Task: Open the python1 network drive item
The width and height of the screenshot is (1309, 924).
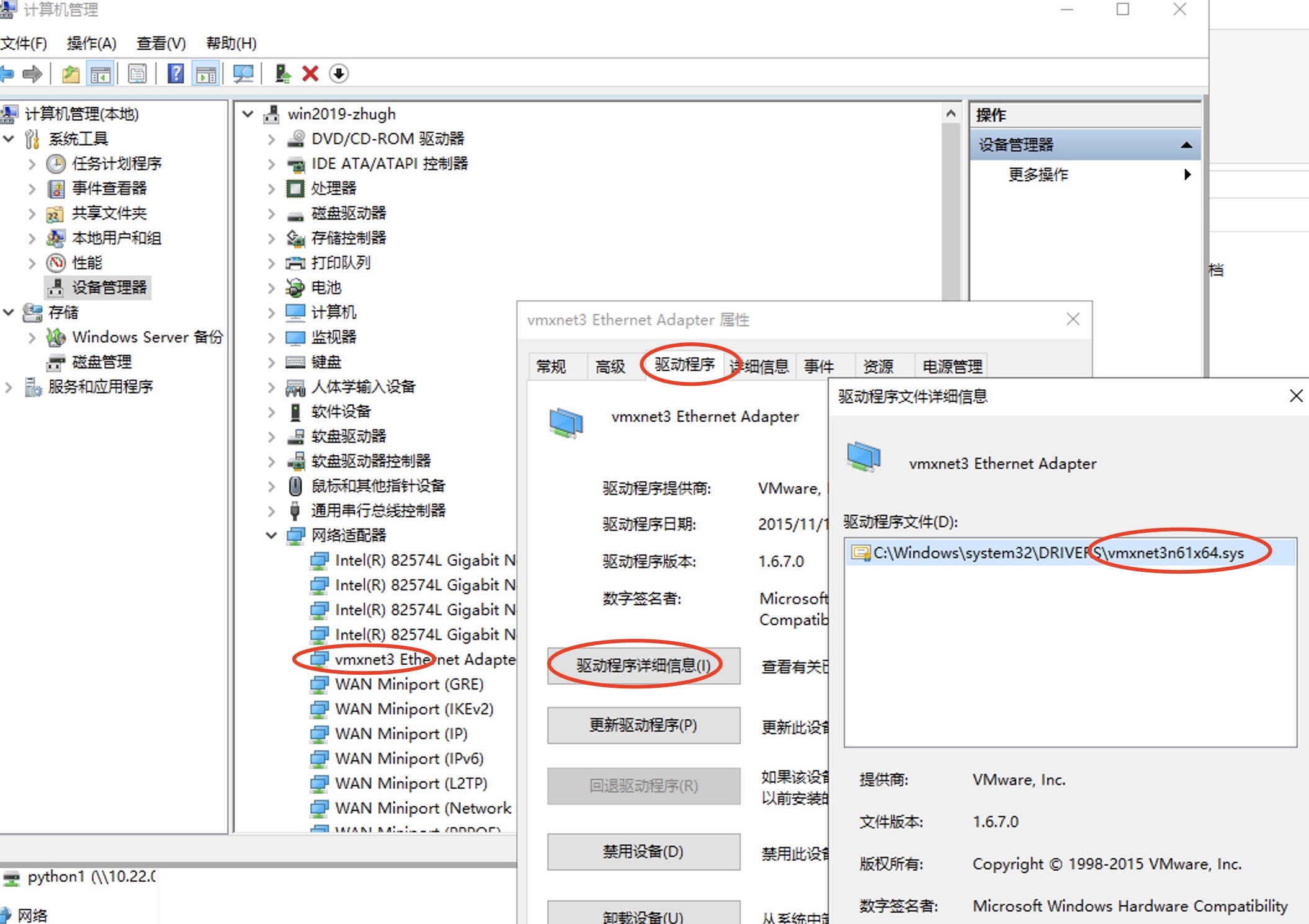Action: [80, 877]
